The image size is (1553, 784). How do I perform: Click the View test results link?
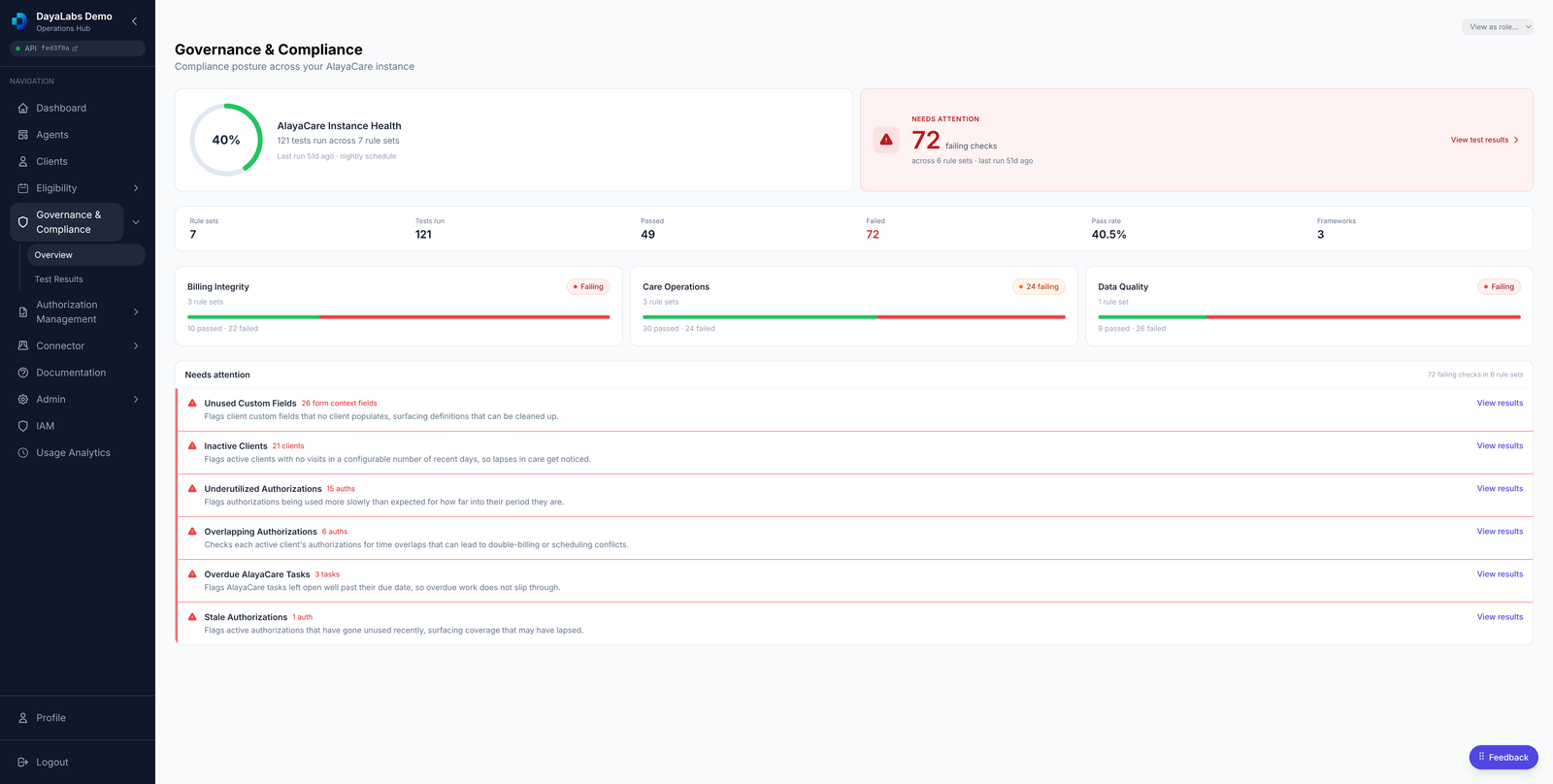point(1484,140)
